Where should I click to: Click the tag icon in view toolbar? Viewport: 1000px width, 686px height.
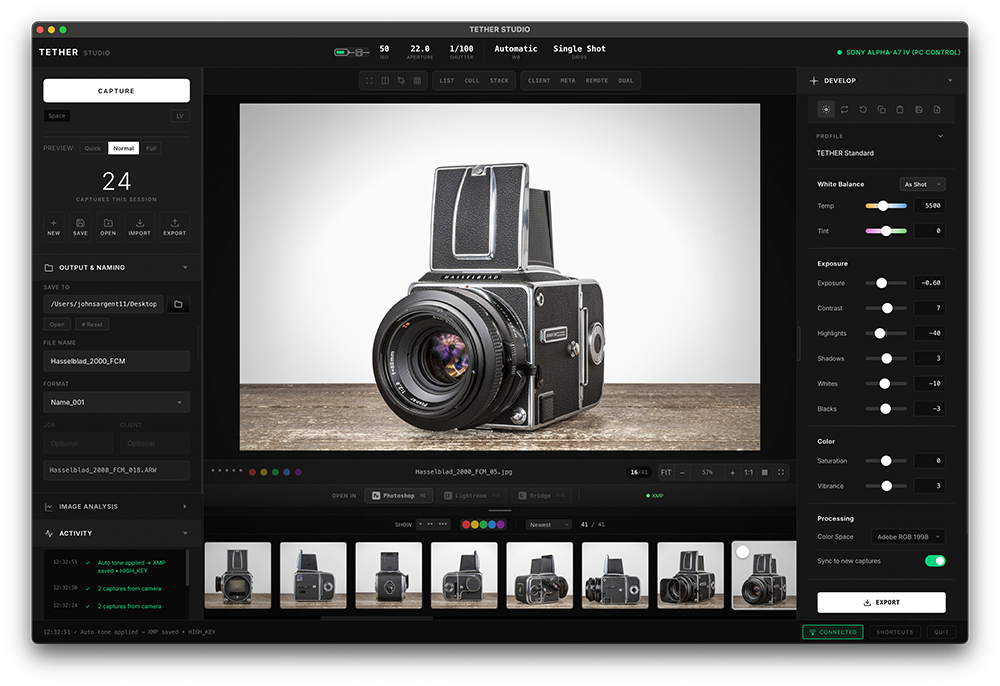pyautogui.click(x=401, y=81)
